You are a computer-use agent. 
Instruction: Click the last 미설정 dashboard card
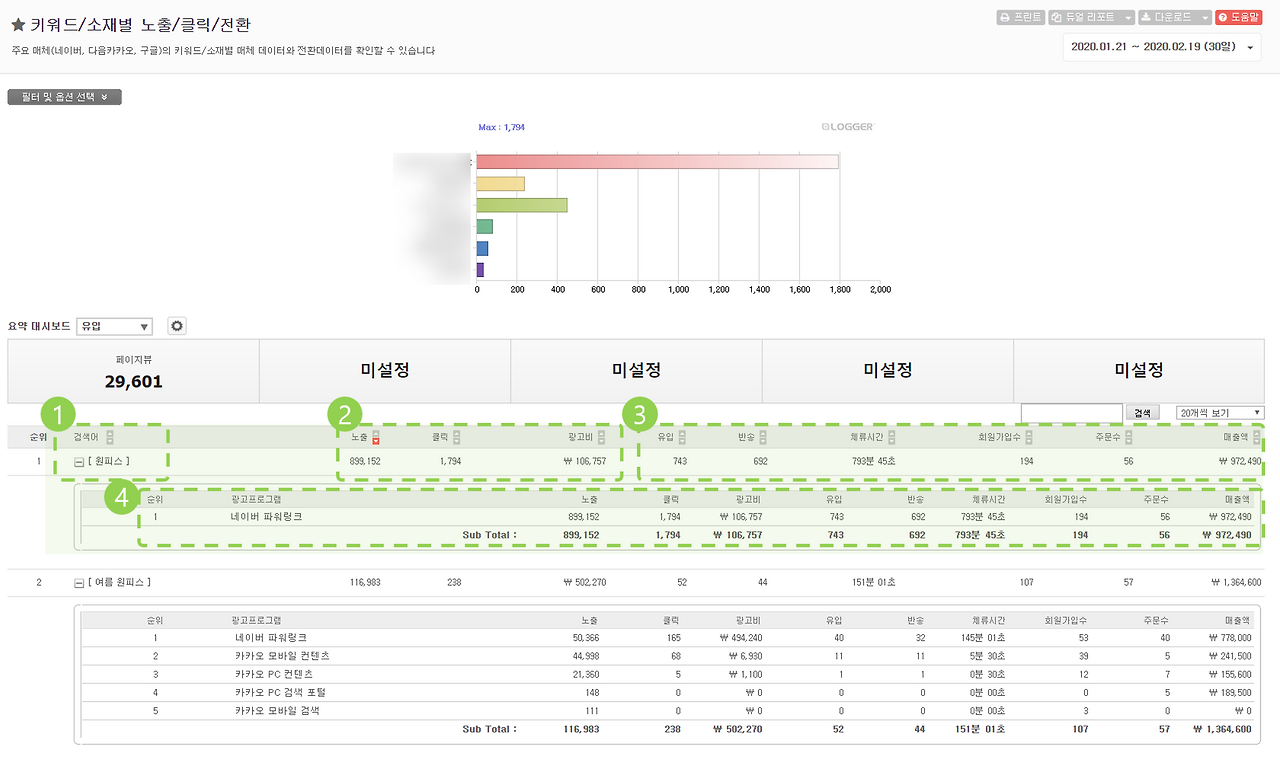(1138, 371)
